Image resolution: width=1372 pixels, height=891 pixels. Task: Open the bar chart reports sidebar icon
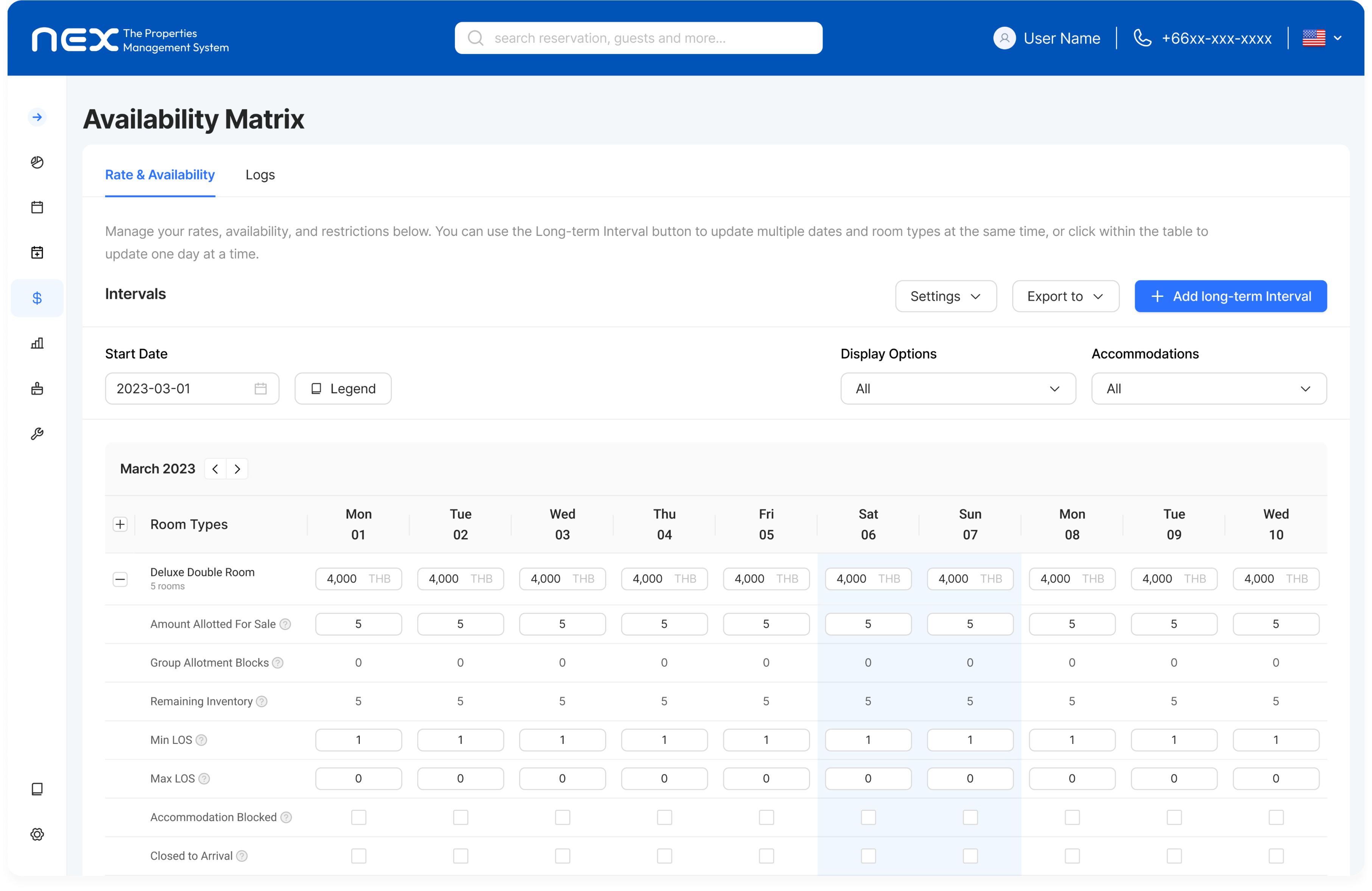pos(37,343)
